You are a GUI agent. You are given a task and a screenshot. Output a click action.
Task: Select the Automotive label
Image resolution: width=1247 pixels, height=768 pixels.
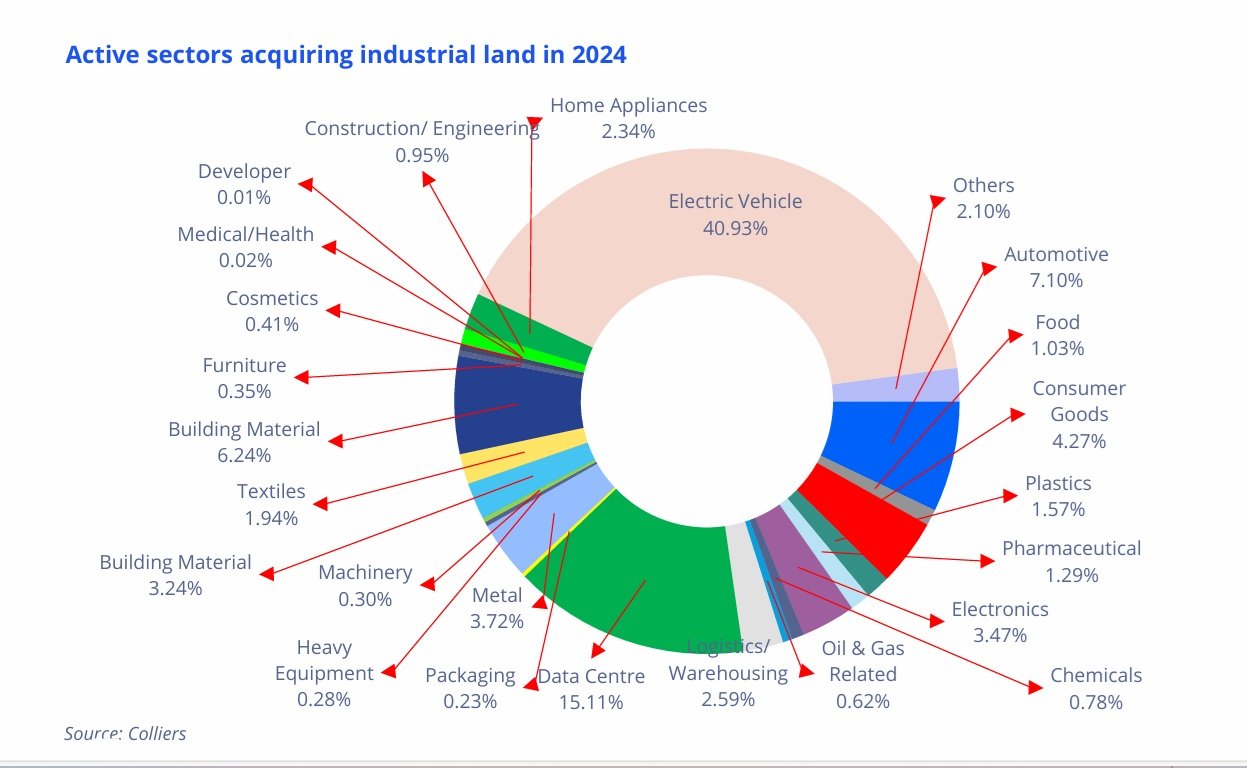(x=1056, y=267)
